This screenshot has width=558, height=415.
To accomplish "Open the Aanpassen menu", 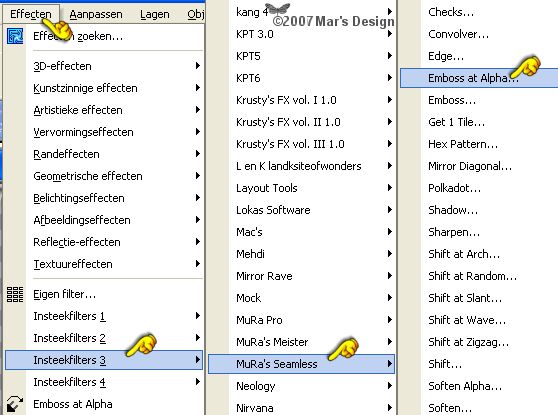I will click(96, 14).
